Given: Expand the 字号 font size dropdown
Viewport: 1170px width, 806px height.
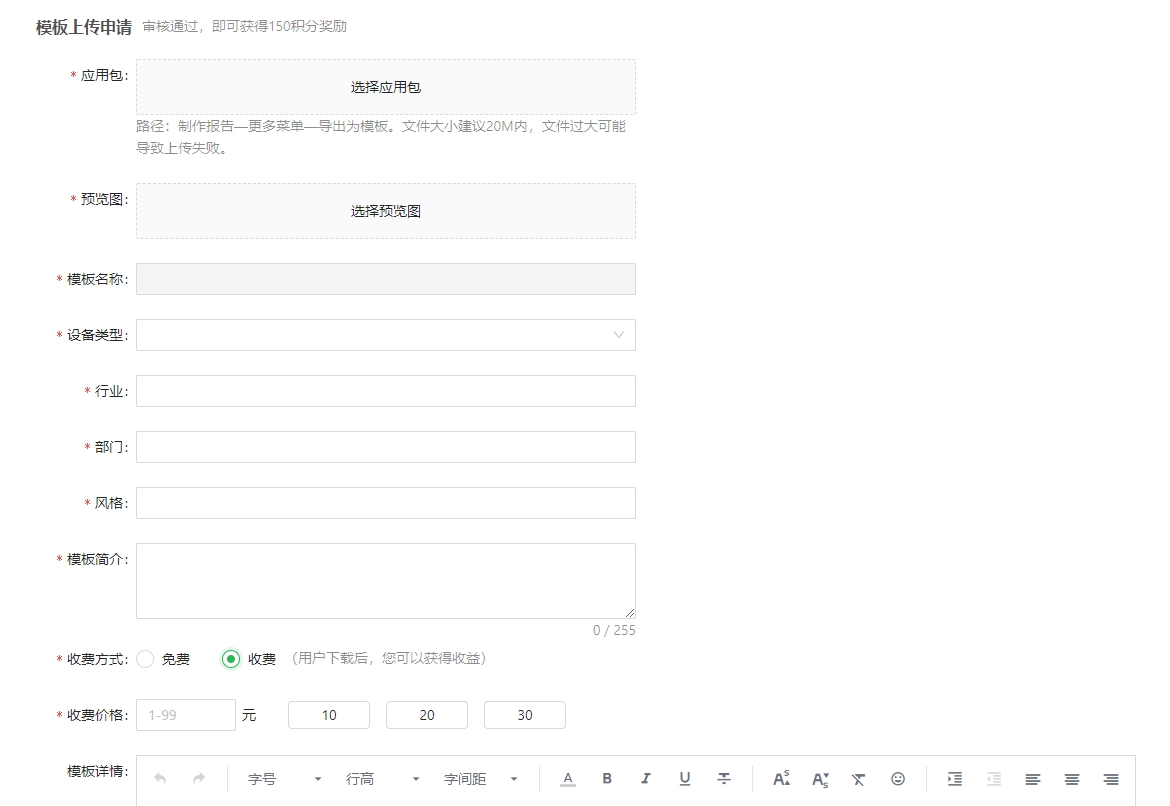Looking at the screenshot, I should point(285,779).
